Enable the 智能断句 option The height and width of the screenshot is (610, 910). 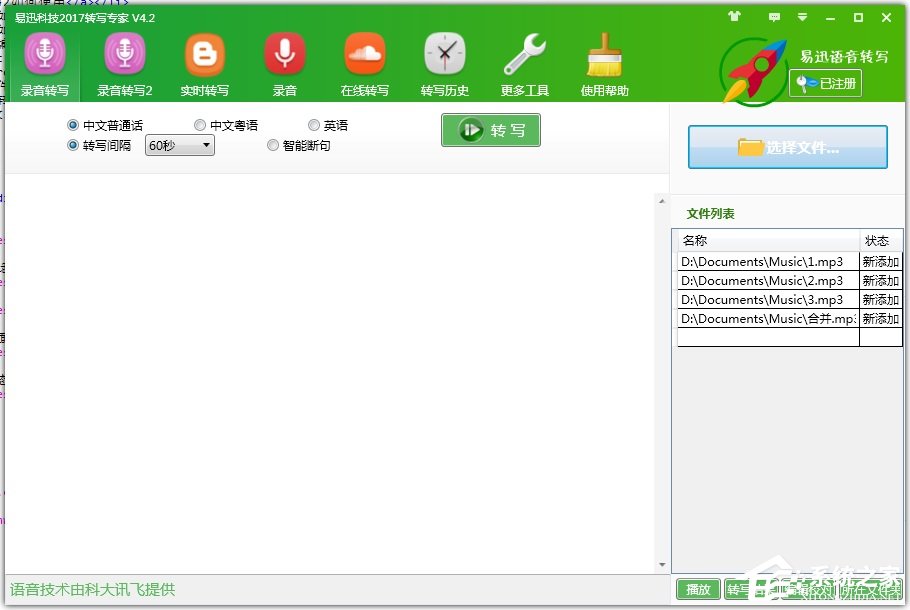[x=273, y=145]
